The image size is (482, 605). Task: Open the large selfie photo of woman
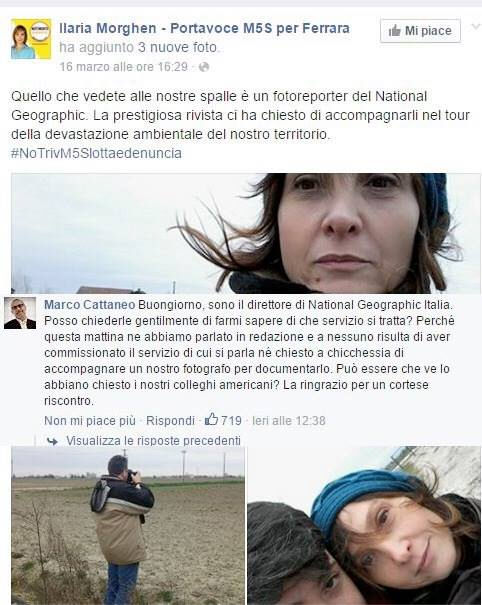(246, 233)
